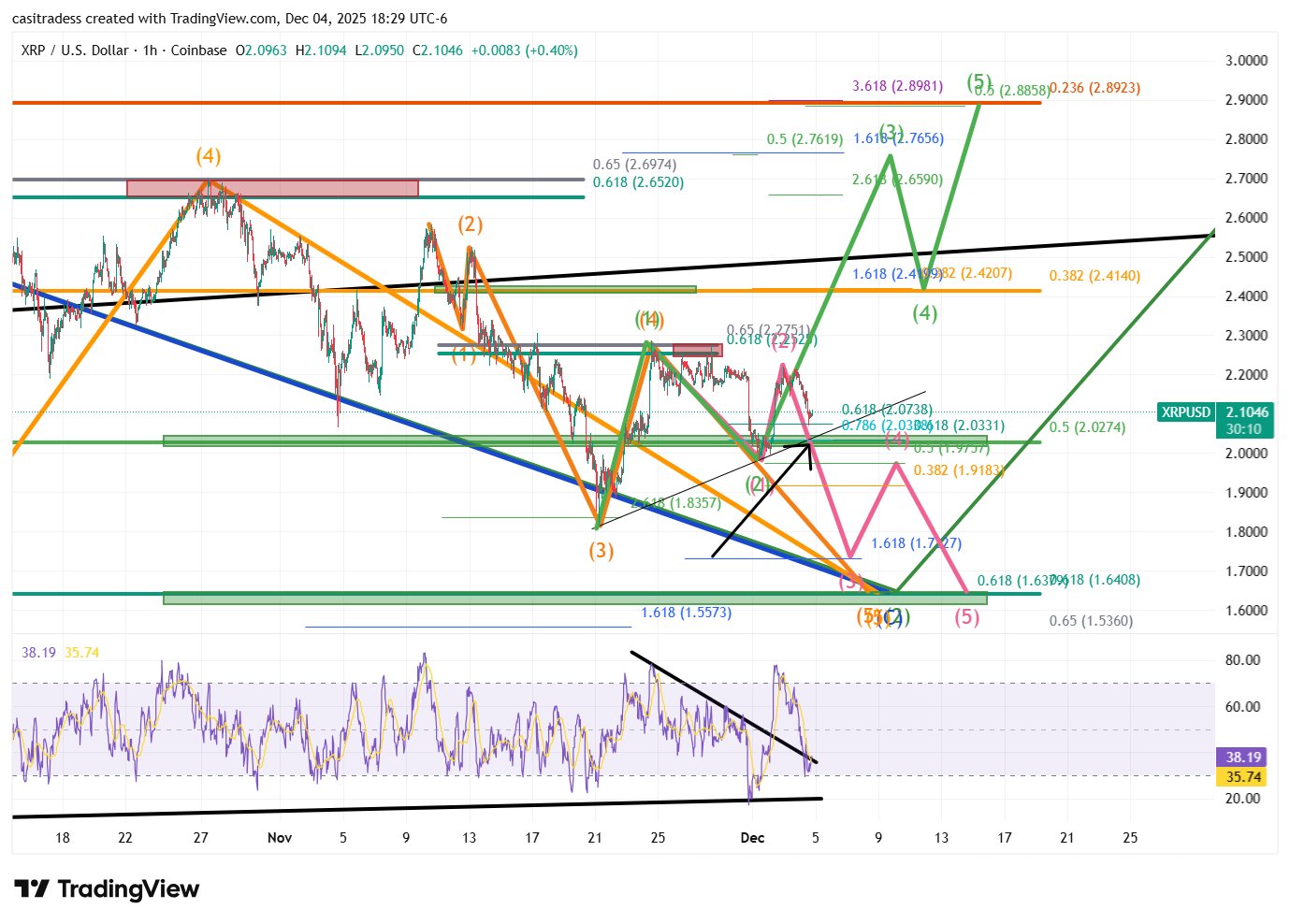1290x924 pixels.
Task: Click the 0.618 (2.6520) Fibonacci level label
Action: pos(638,183)
